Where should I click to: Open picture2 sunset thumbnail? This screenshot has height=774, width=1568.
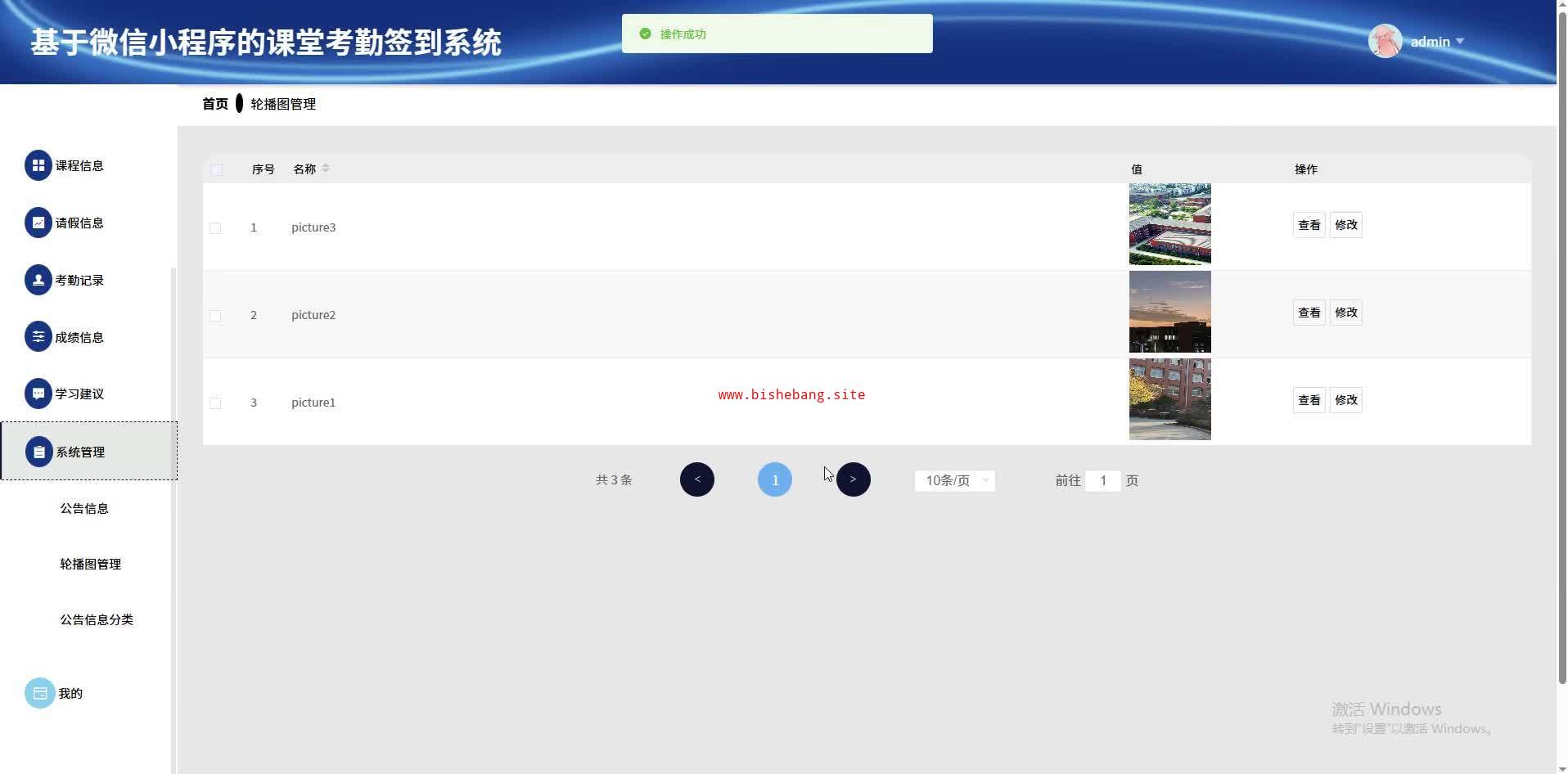(x=1170, y=312)
